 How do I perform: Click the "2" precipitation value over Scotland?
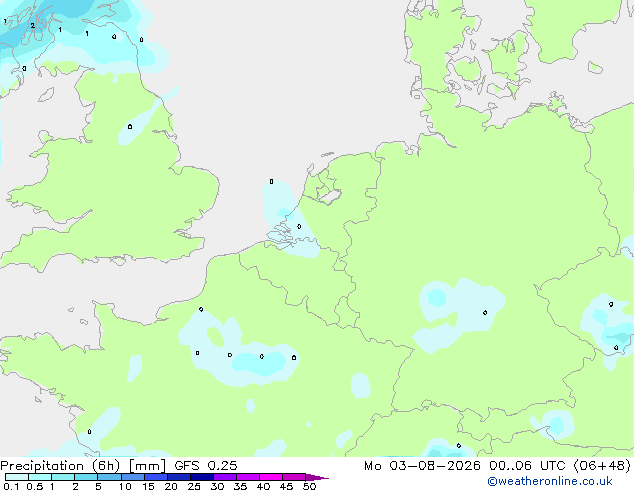click(33, 25)
